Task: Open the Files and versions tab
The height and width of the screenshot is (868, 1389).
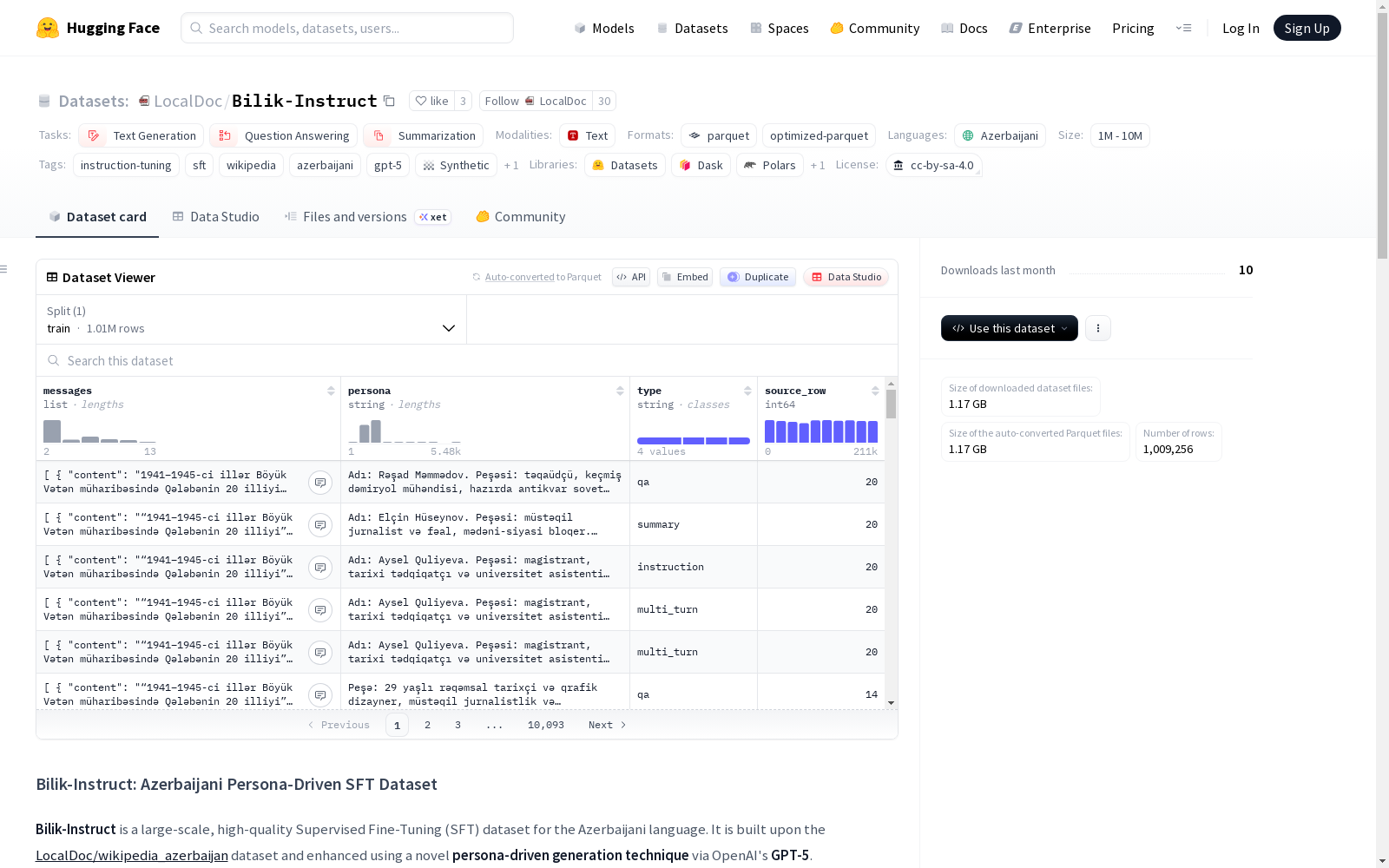Action: pyautogui.click(x=367, y=217)
